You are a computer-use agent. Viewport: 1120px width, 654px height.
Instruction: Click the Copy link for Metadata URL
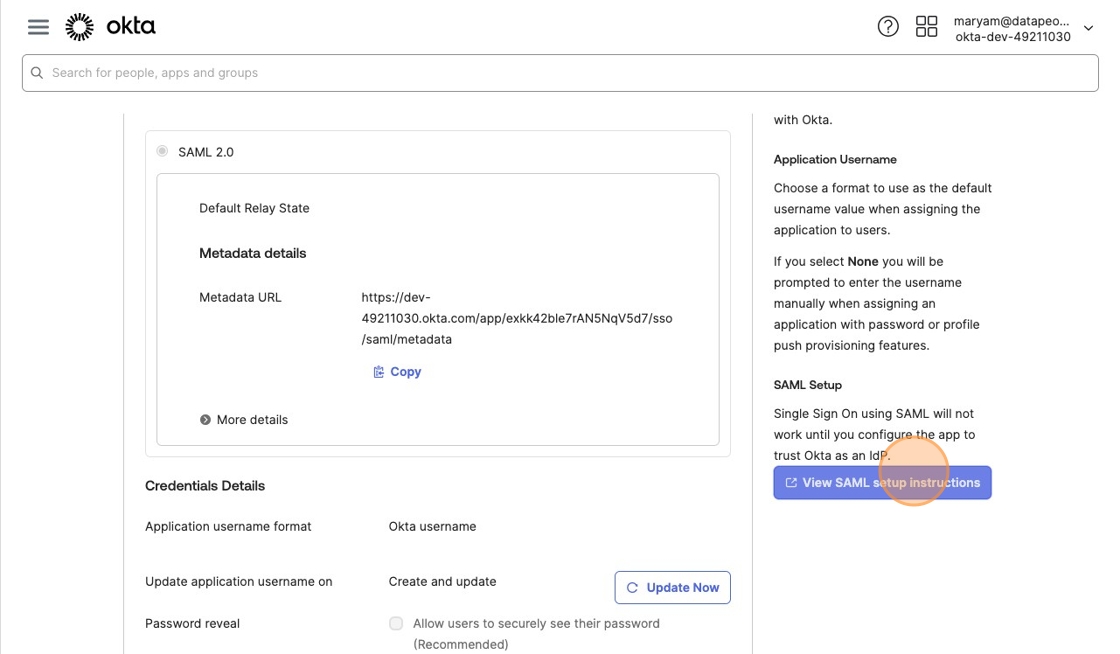point(405,372)
